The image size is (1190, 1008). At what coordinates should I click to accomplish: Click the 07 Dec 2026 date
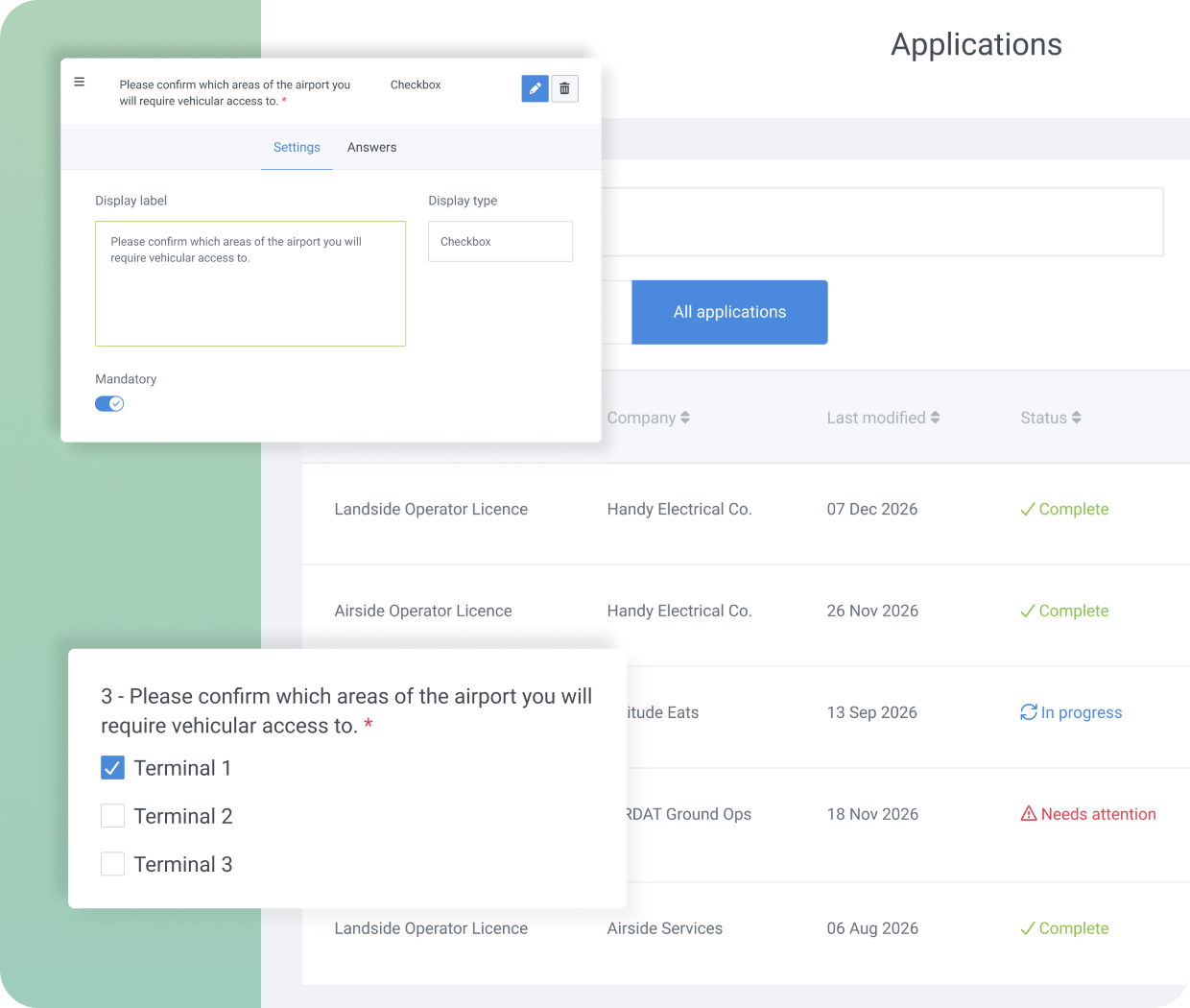tap(872, 510)
